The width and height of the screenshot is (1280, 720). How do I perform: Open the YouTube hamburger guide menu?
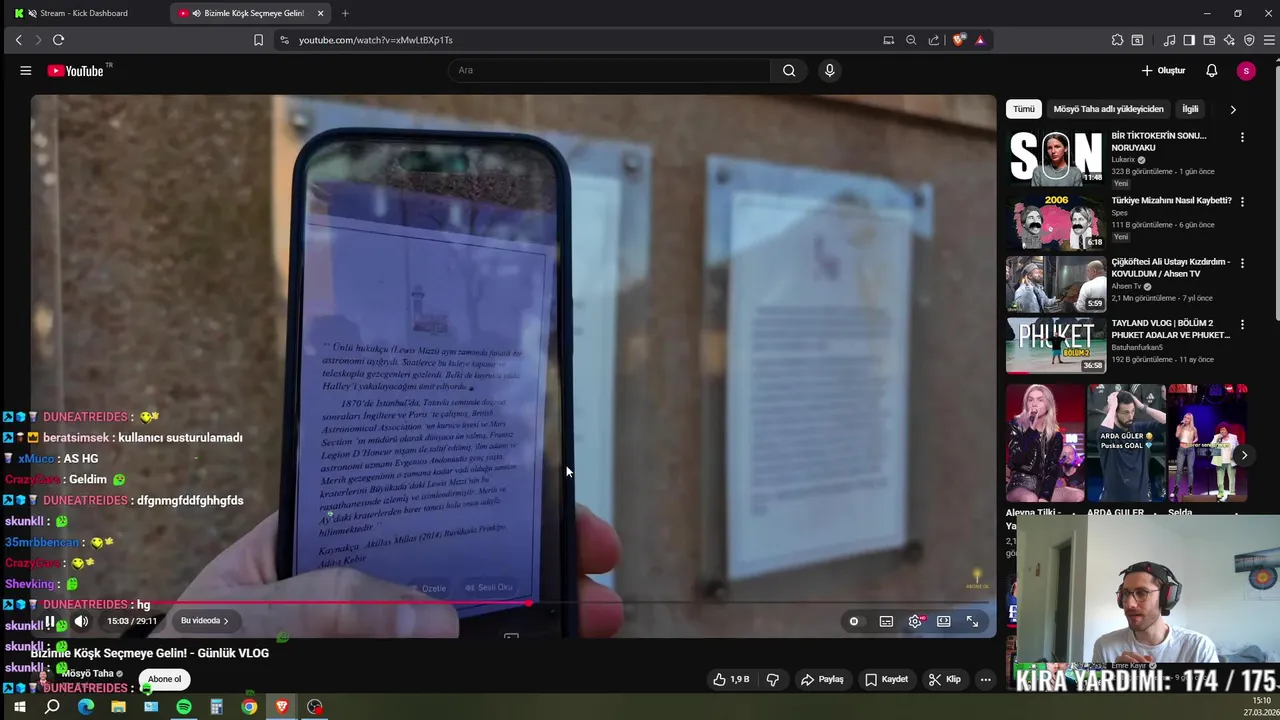click(26, 71)
